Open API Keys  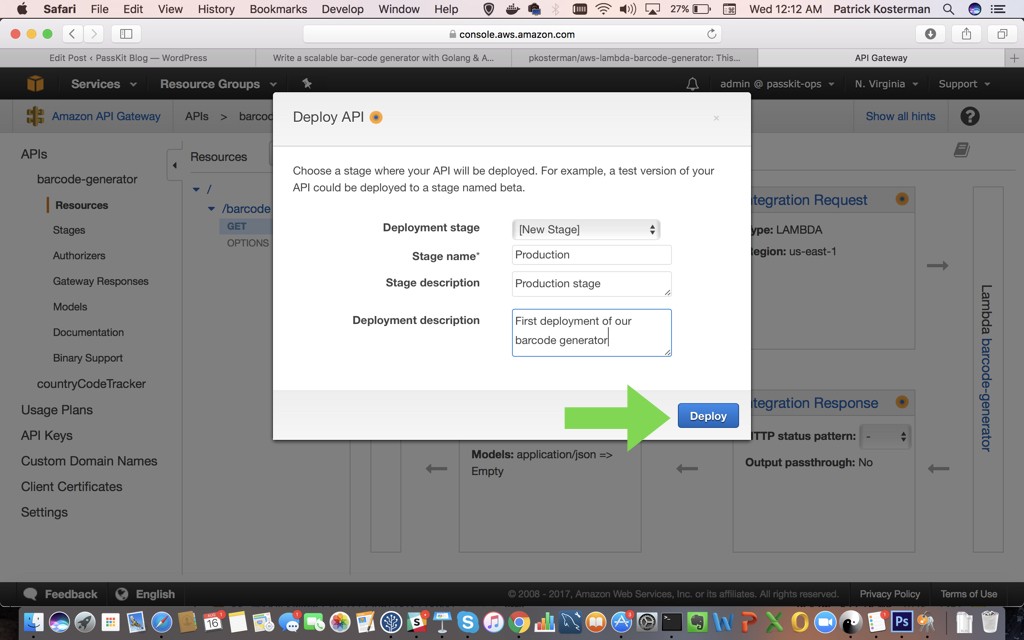point(46,436)
